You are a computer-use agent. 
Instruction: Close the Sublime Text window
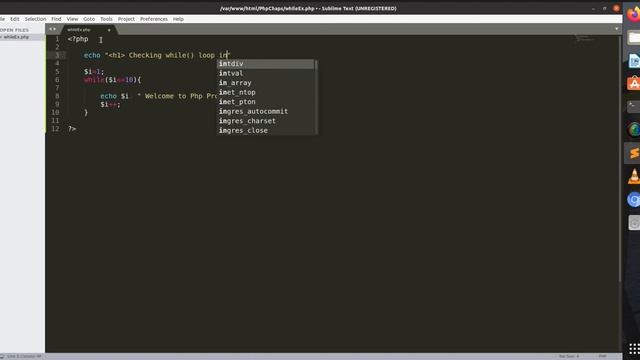pyautogui.click(x=616, y=8)
